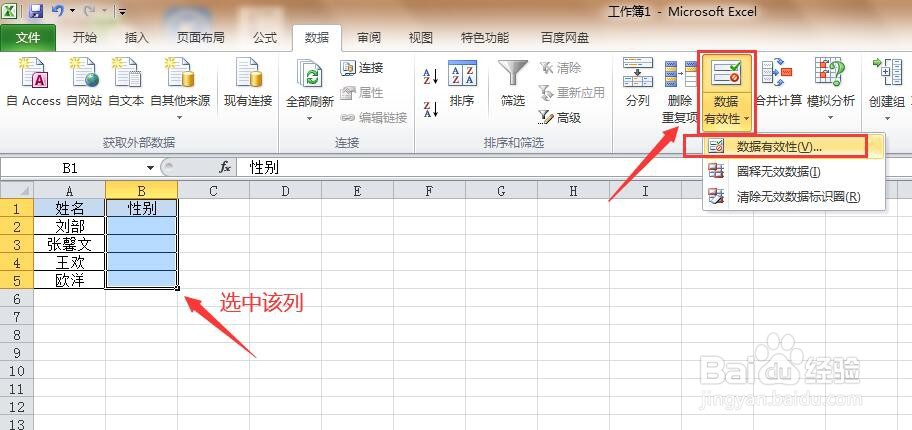This screenshot has height=430, width=912.
Task: Open the 排序 sort dialog
Action: point(462,83)
